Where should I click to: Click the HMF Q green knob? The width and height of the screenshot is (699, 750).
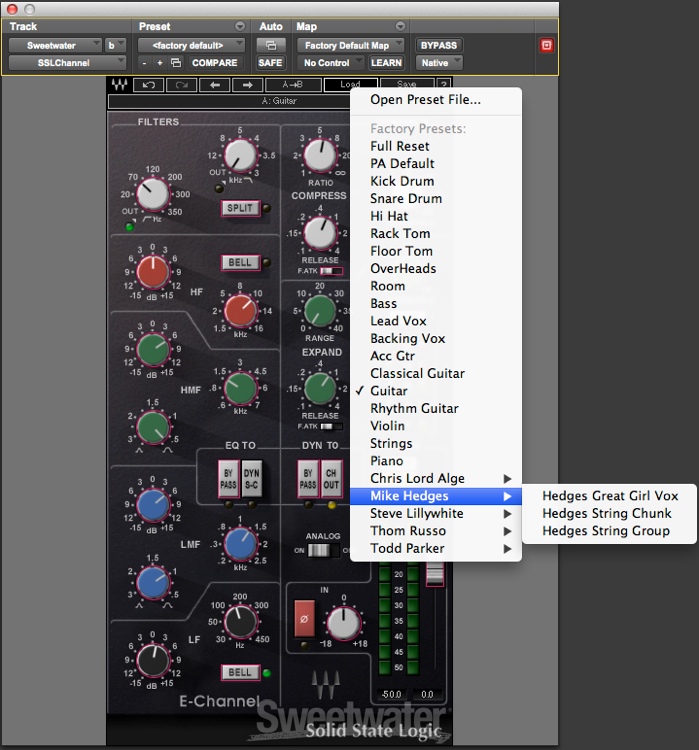coord(153,427)
